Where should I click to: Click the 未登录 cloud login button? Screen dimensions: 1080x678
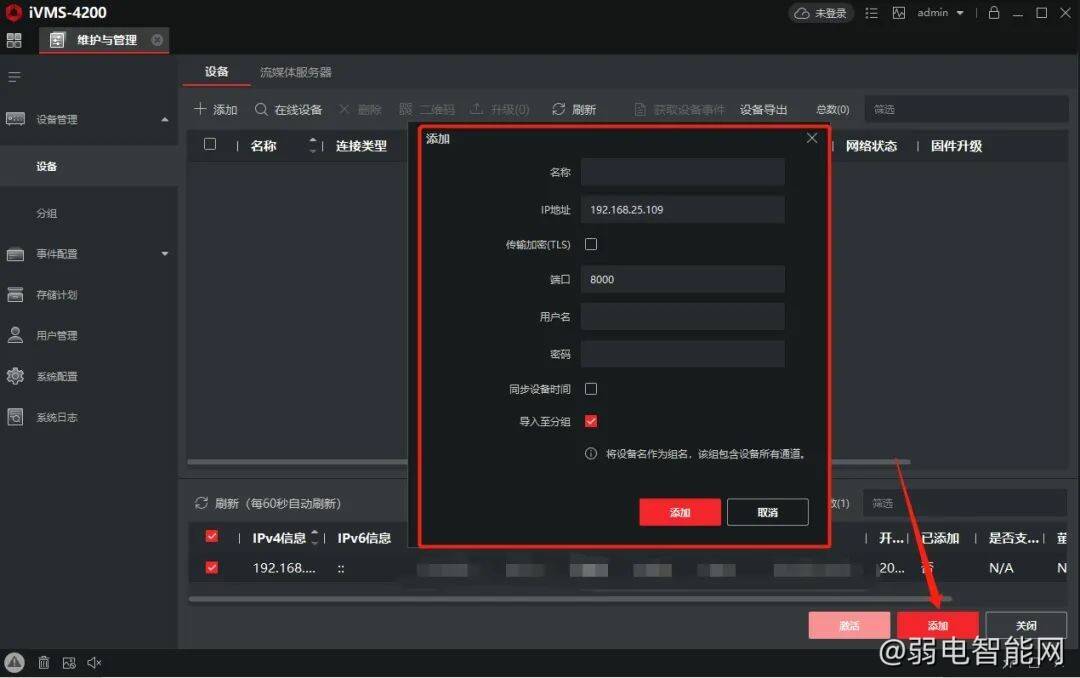(820, 13)
